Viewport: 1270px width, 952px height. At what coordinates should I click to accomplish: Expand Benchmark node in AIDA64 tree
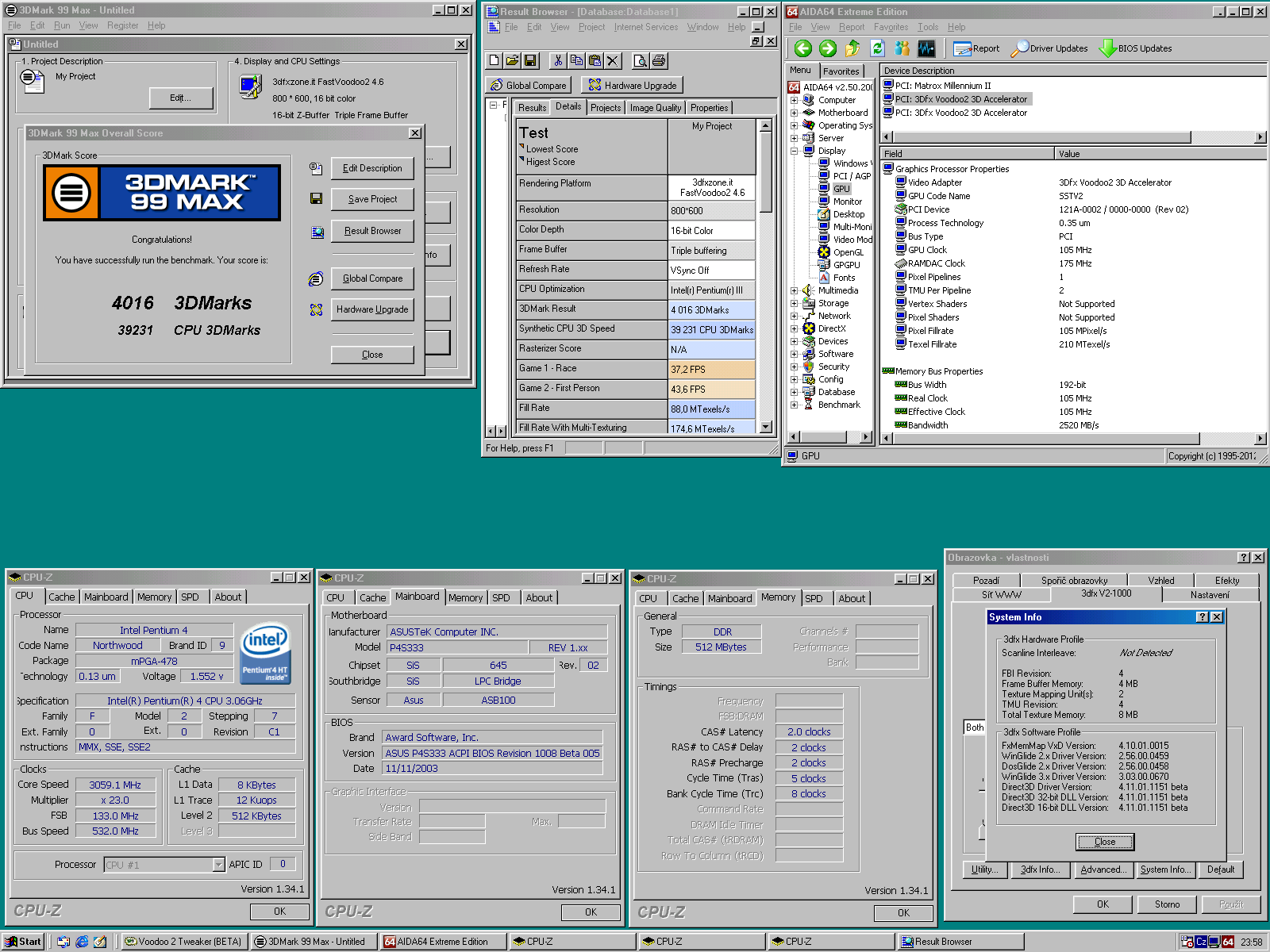coord(794,405)
